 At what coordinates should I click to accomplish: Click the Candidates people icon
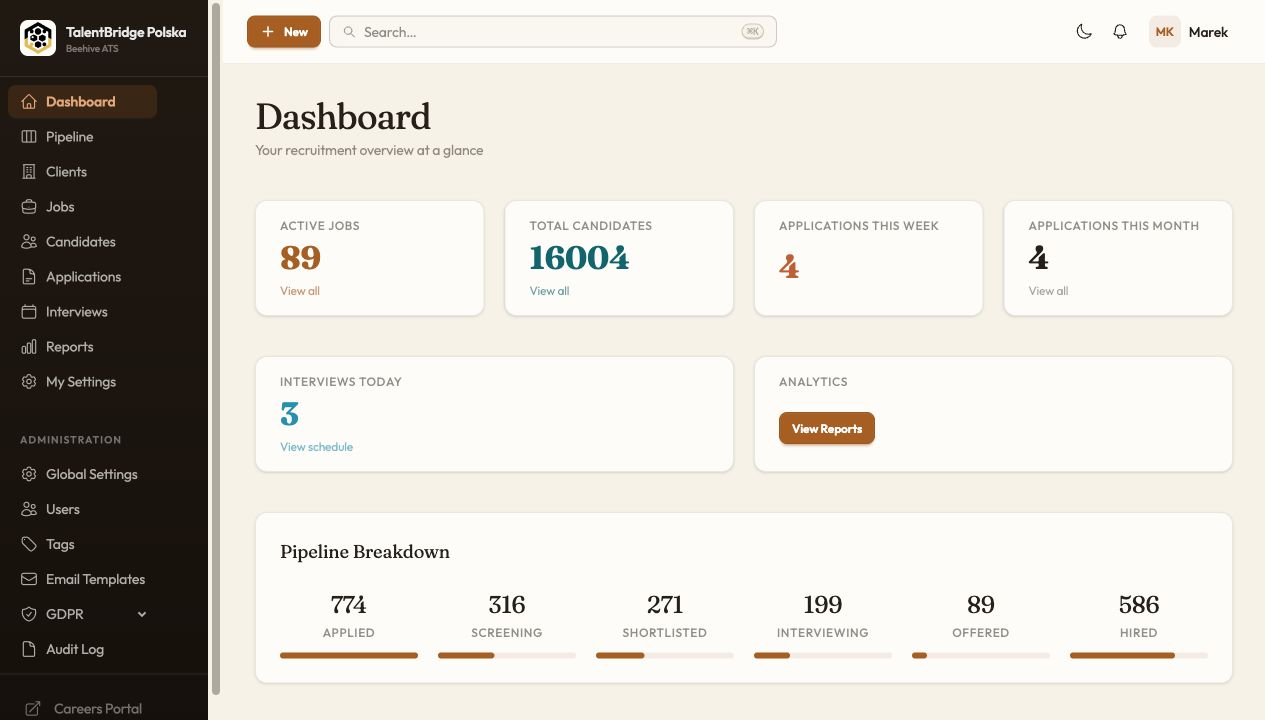point(29,242)
